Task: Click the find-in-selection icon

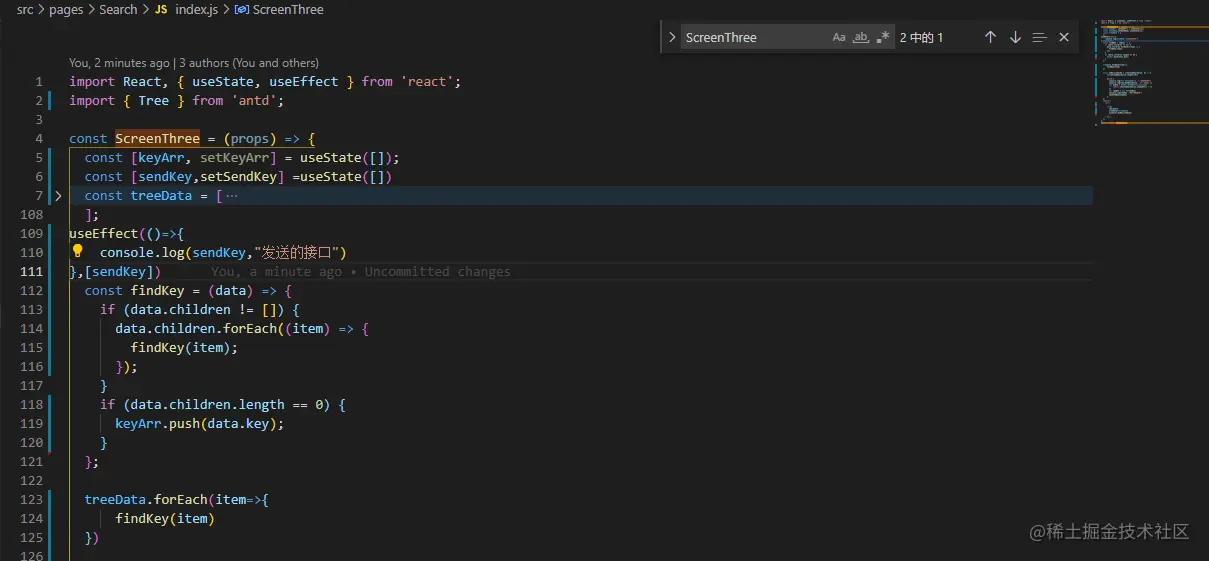Action: [1040, 37]
